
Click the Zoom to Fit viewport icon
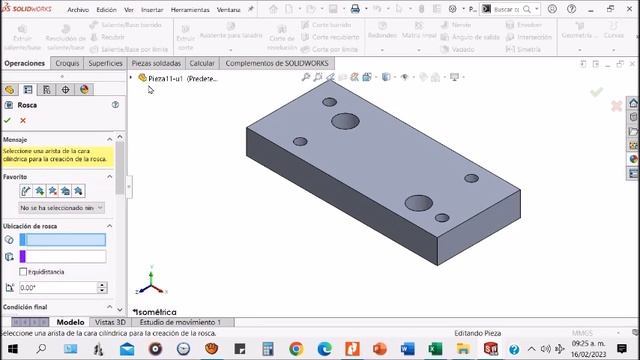(x=306, y=77)
